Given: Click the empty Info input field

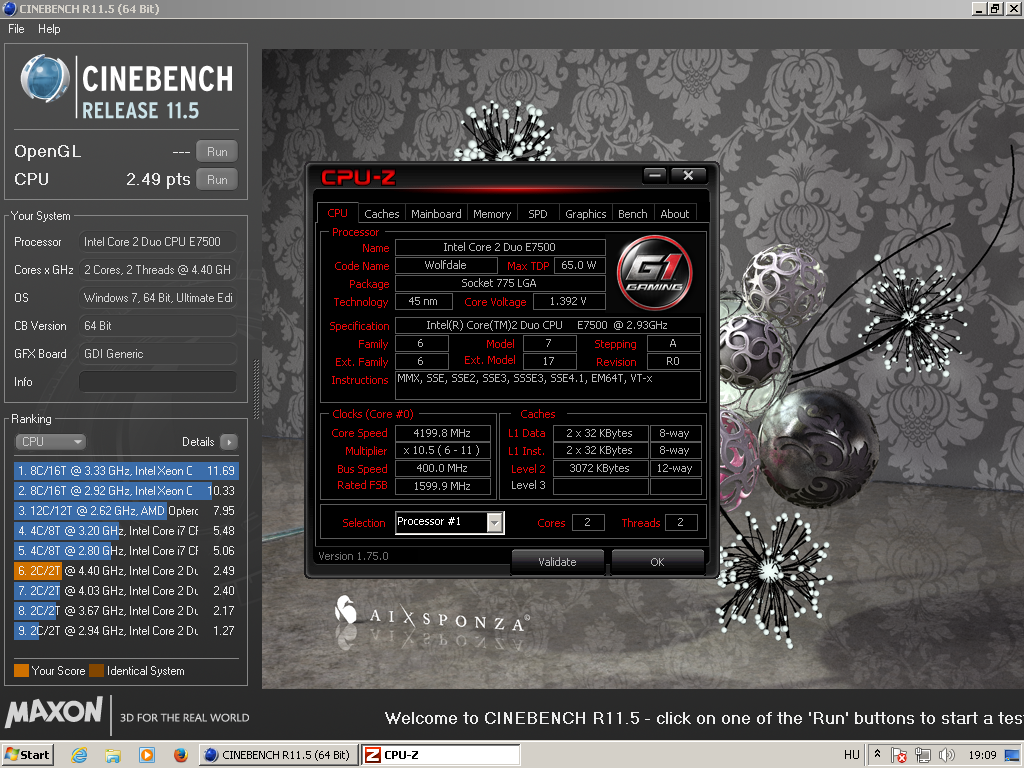Looking at the screenshot, I should 157,381.
